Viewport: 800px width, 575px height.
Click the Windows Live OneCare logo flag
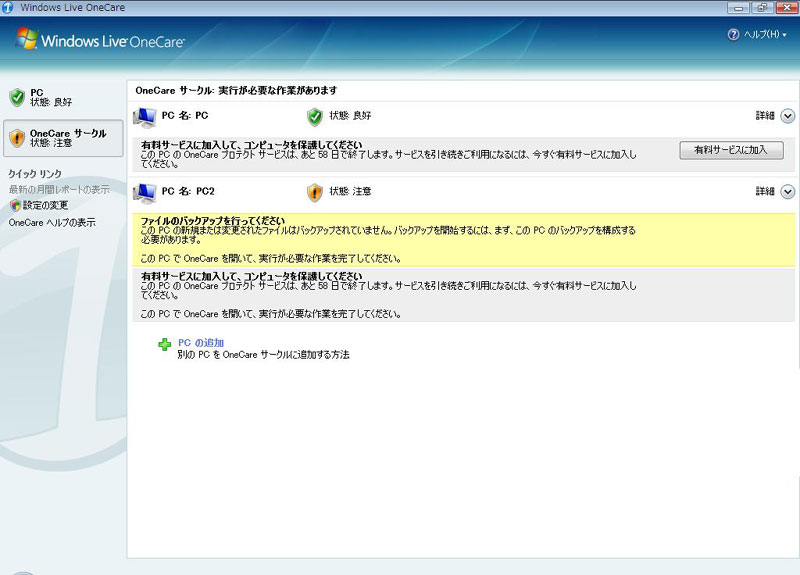(x=27, y=39)
